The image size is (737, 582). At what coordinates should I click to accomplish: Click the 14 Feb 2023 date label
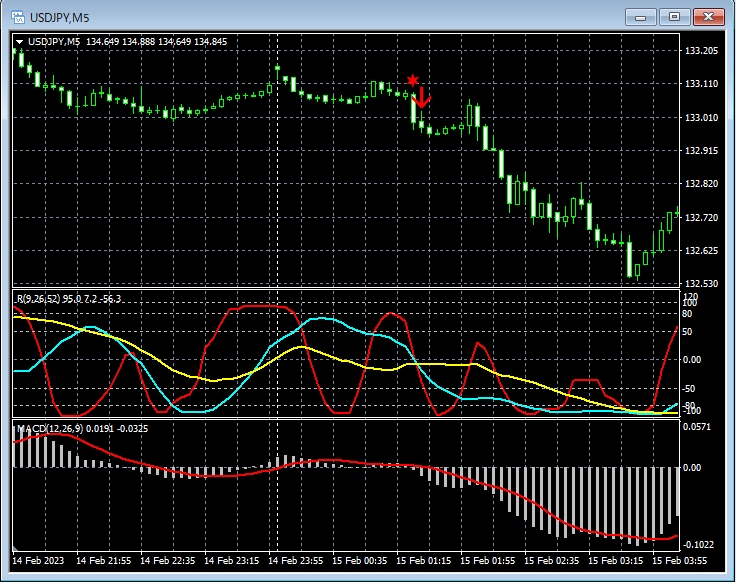click(x=40, y=561)
